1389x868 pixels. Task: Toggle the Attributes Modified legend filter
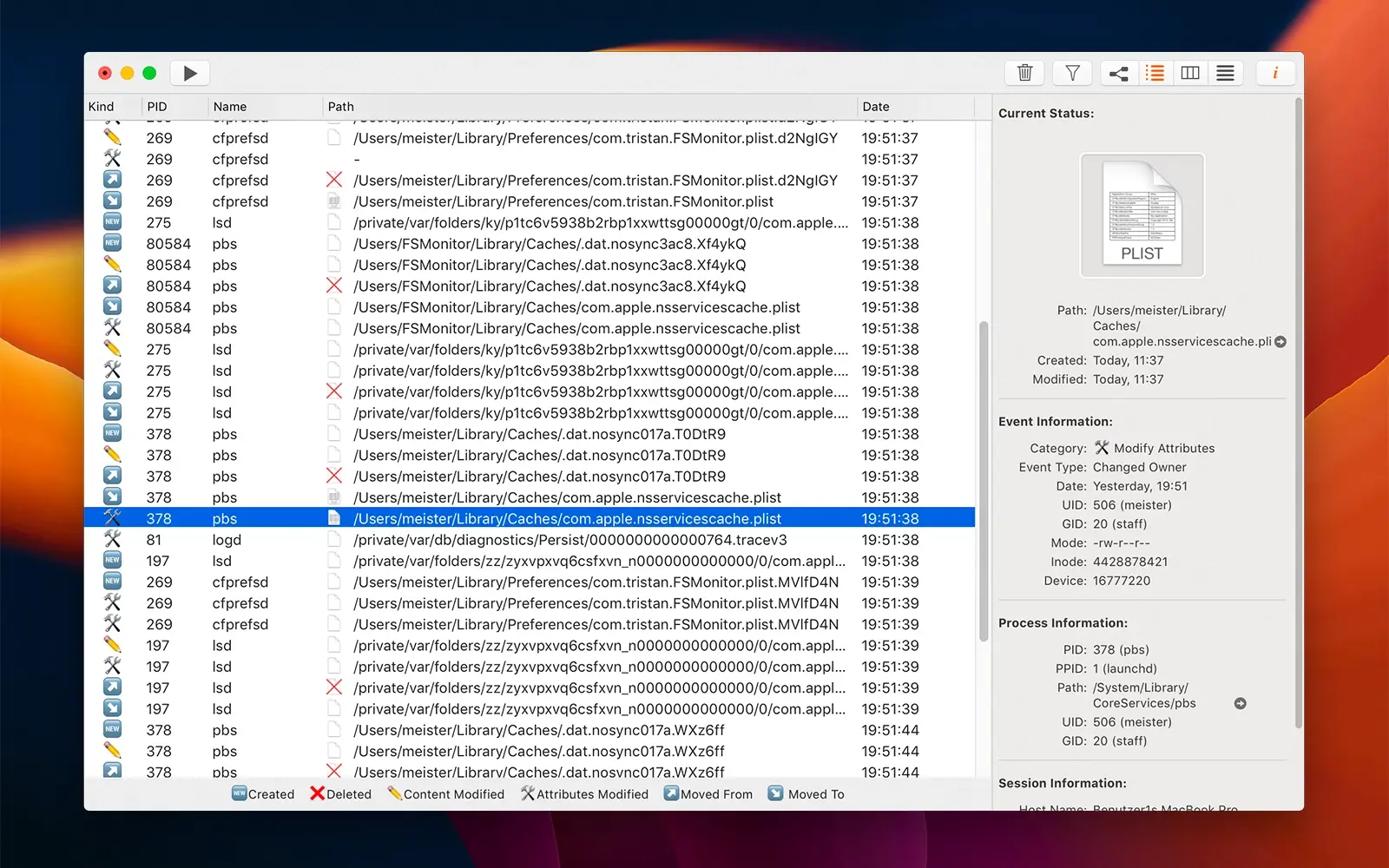tap(584, 794)
